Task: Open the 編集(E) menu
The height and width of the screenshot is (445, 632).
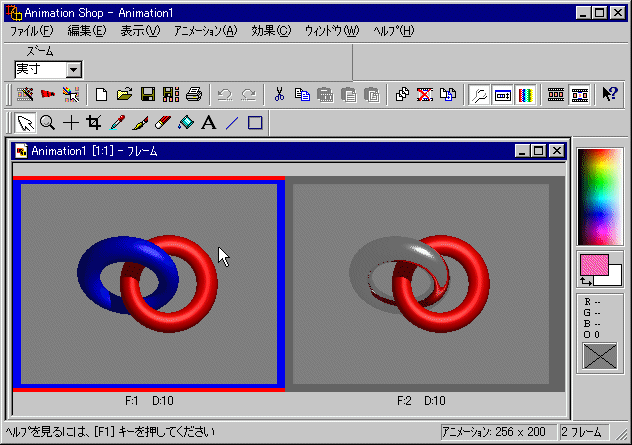Action: pyautogui.click(x=87, y=31)
